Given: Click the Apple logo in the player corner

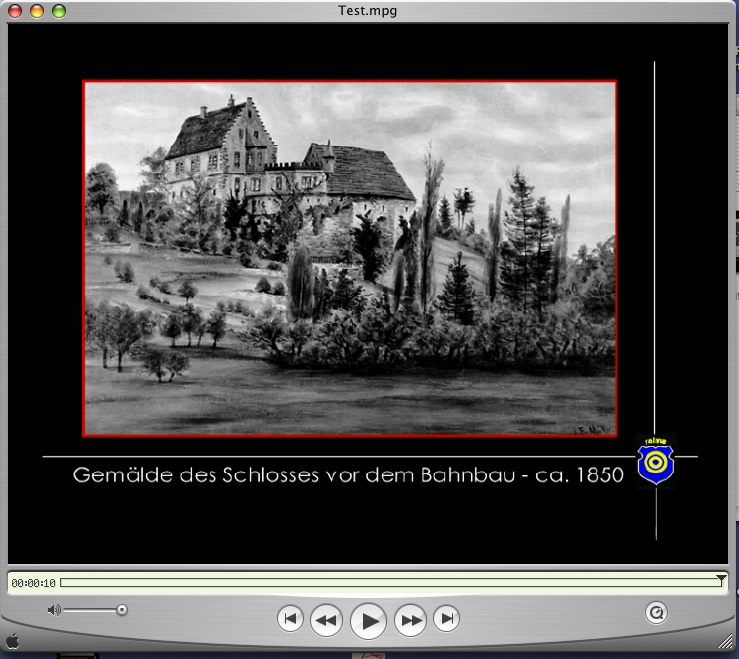Looking at the screenshot, I should [13, 640].
